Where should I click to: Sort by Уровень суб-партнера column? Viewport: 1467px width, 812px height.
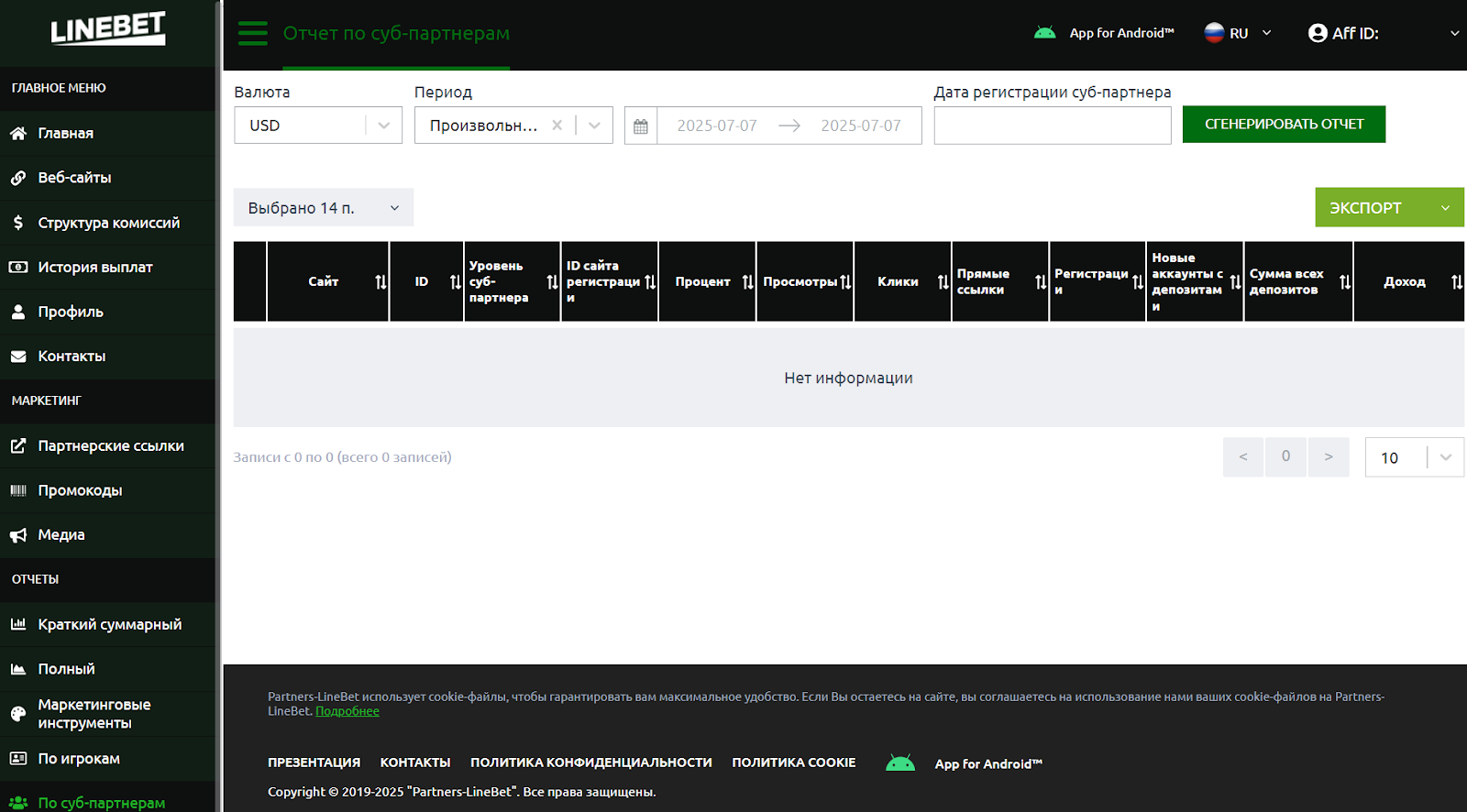[552, 282]
